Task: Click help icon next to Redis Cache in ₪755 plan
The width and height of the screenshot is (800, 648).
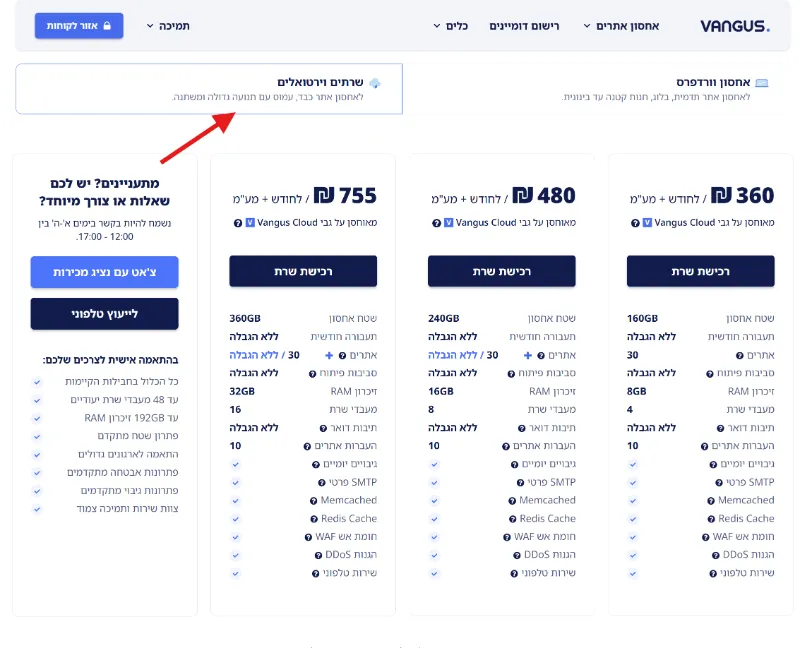Action: [x=314, y=519]
